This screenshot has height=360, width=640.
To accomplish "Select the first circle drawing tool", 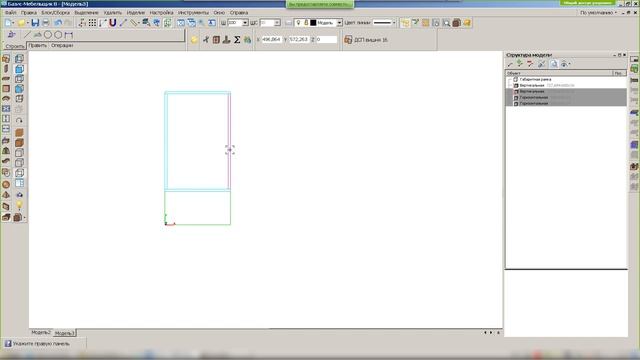I will pyautogui.click(x=48, y=35).
